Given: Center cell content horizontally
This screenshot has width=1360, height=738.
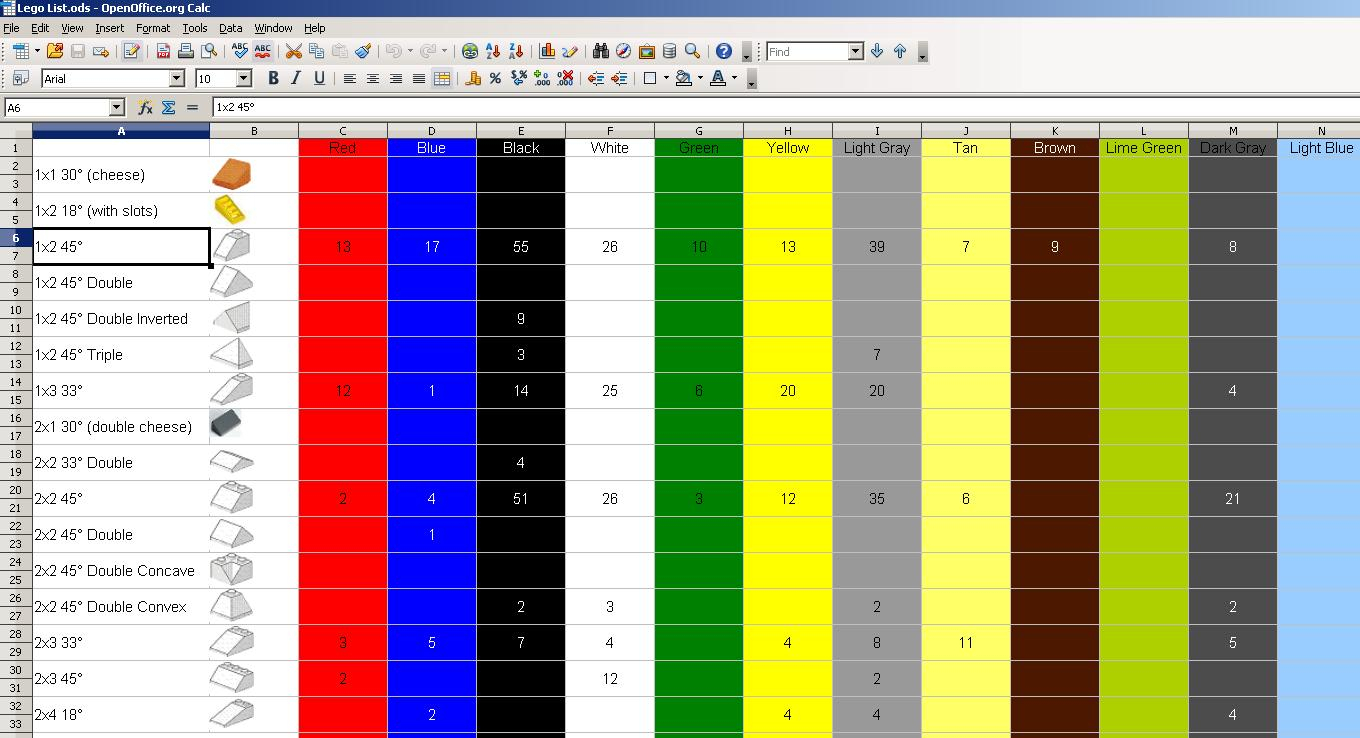Looking at the screenshot, I should [x=373, y=78].
